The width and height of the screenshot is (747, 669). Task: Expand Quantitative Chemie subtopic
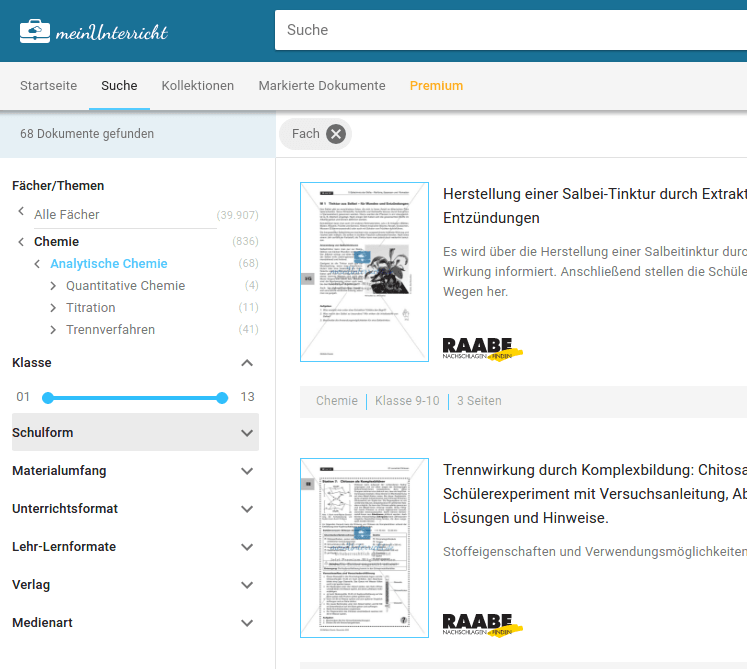[53, 285]
